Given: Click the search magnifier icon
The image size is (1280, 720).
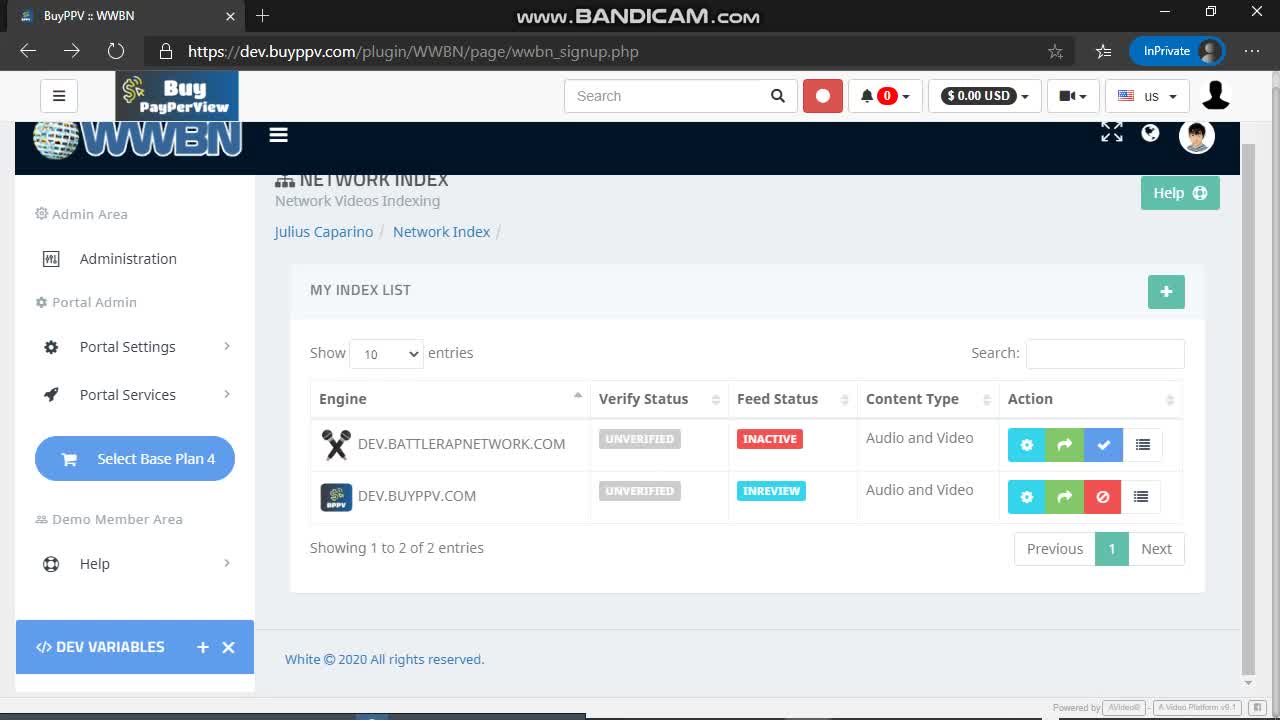Looking at the screenshot, I should pyautogui.click(x=777, y=96).
